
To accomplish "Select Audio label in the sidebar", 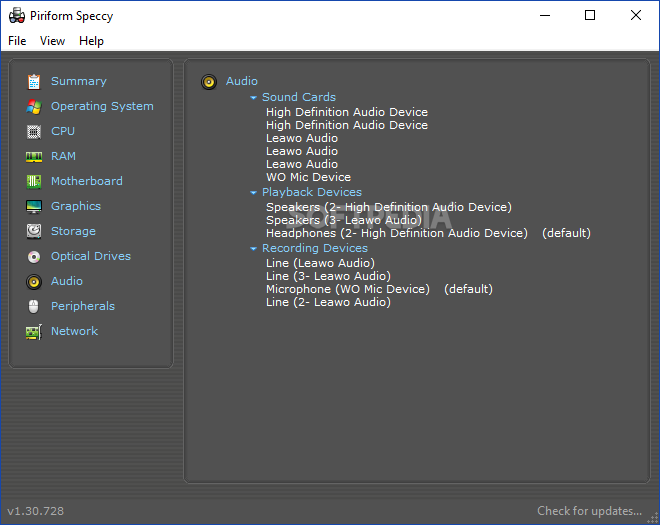I will 67,281.
